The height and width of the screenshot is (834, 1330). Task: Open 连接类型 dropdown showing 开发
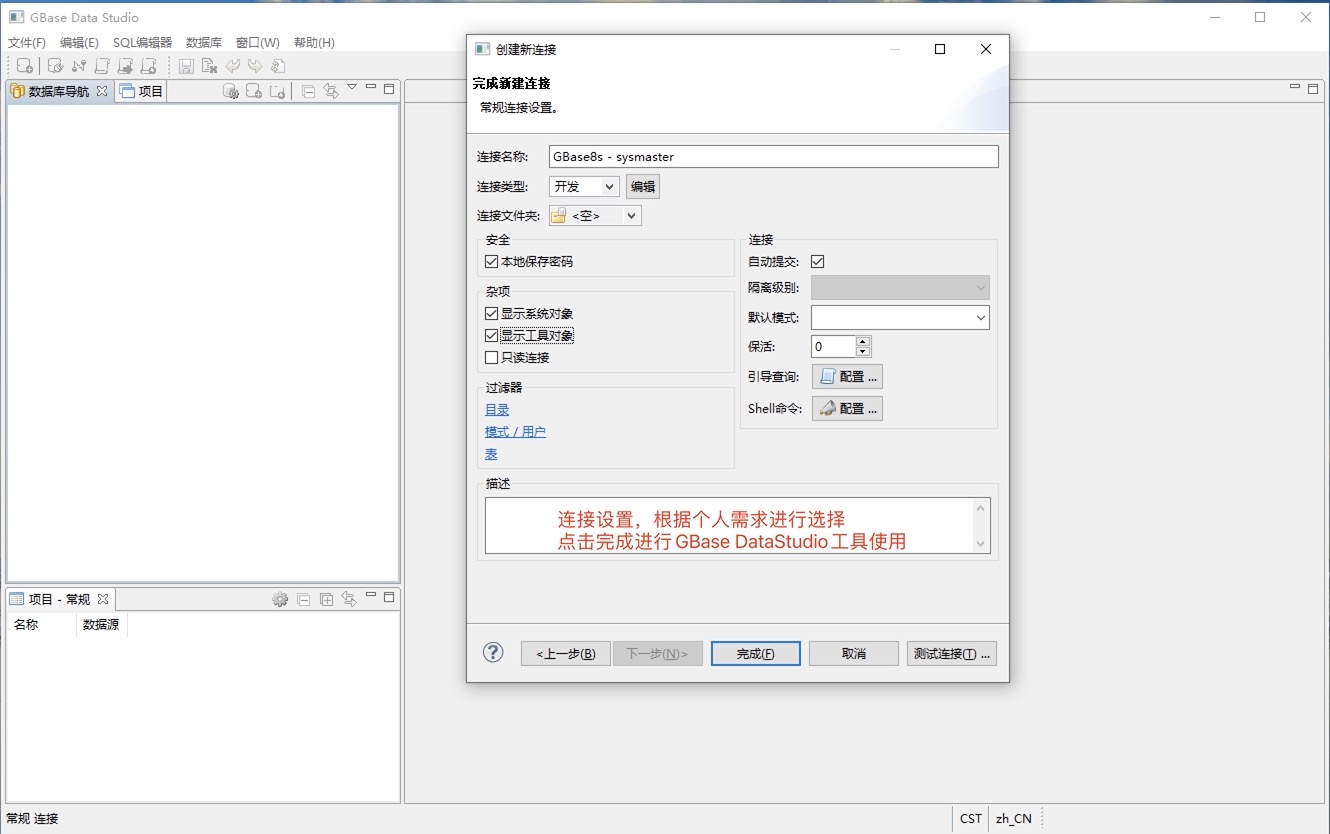click(584, 186)
